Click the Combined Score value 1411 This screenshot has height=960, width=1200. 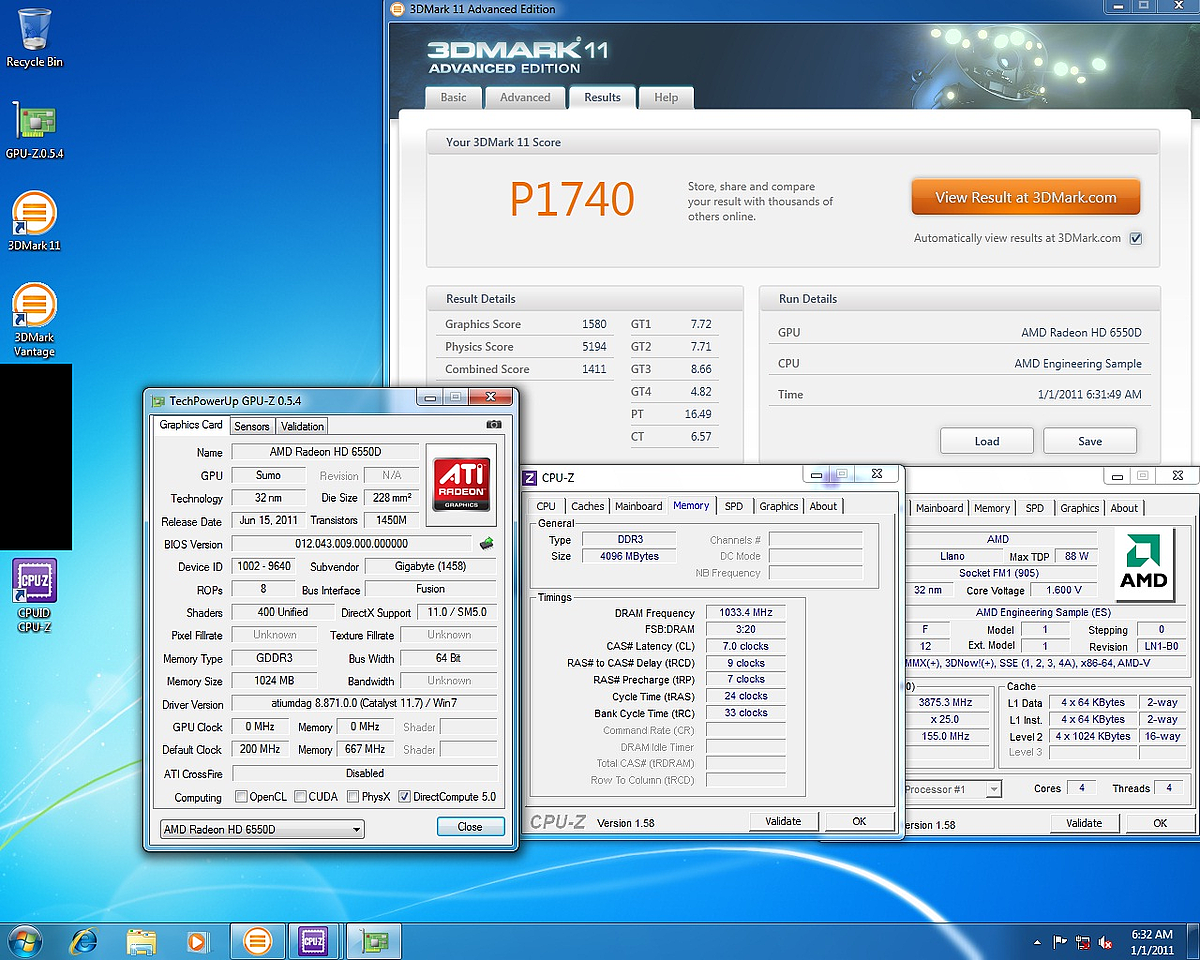594,369
